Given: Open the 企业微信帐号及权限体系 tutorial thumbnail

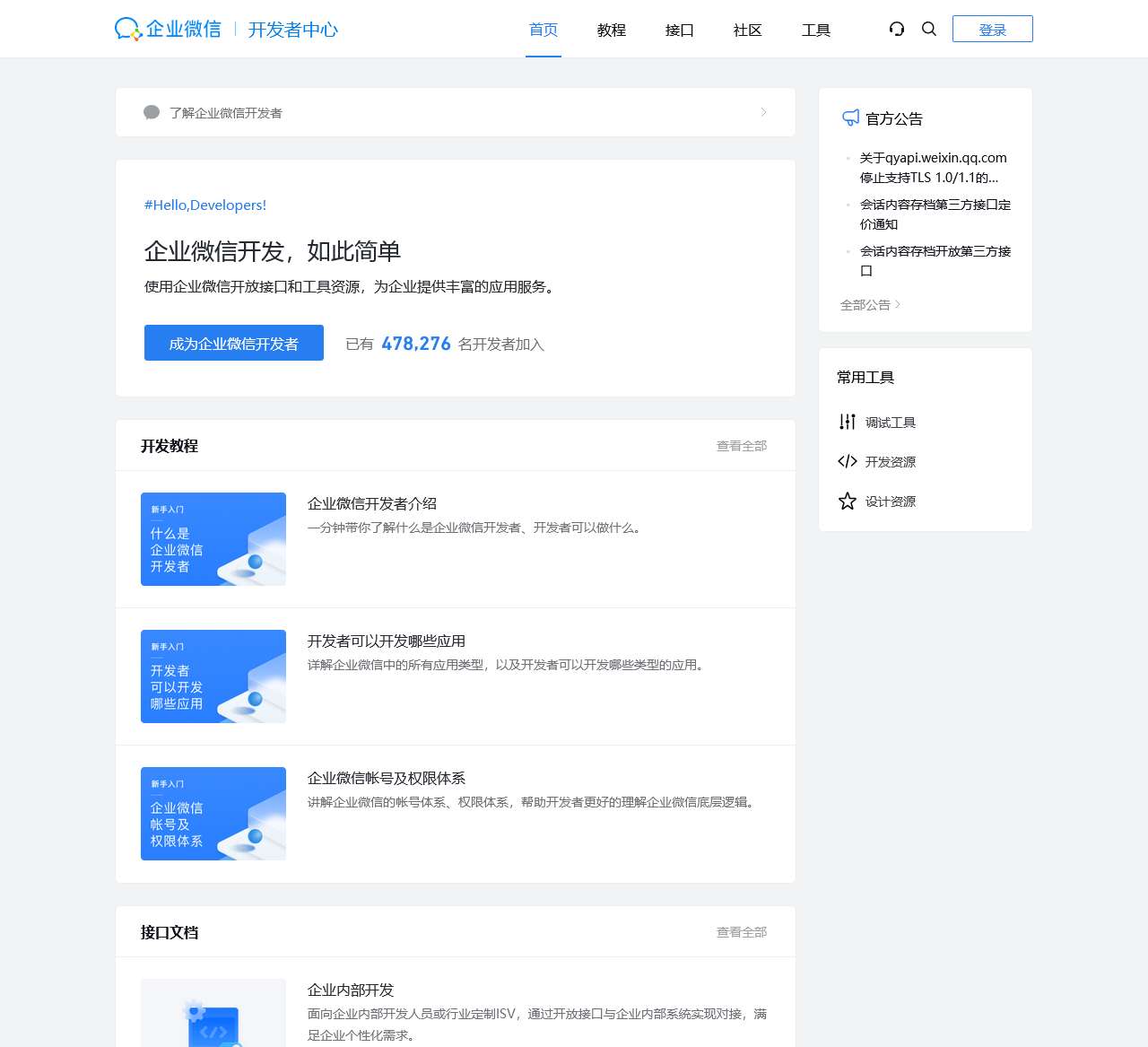Looking at the screenshot, I should [x=213, y=814].
